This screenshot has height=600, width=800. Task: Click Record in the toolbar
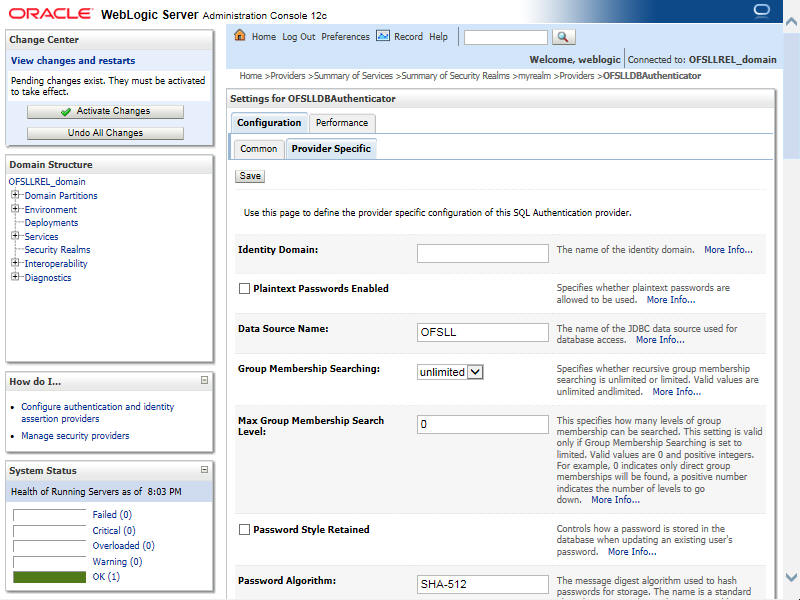click(x=408, y=37)
